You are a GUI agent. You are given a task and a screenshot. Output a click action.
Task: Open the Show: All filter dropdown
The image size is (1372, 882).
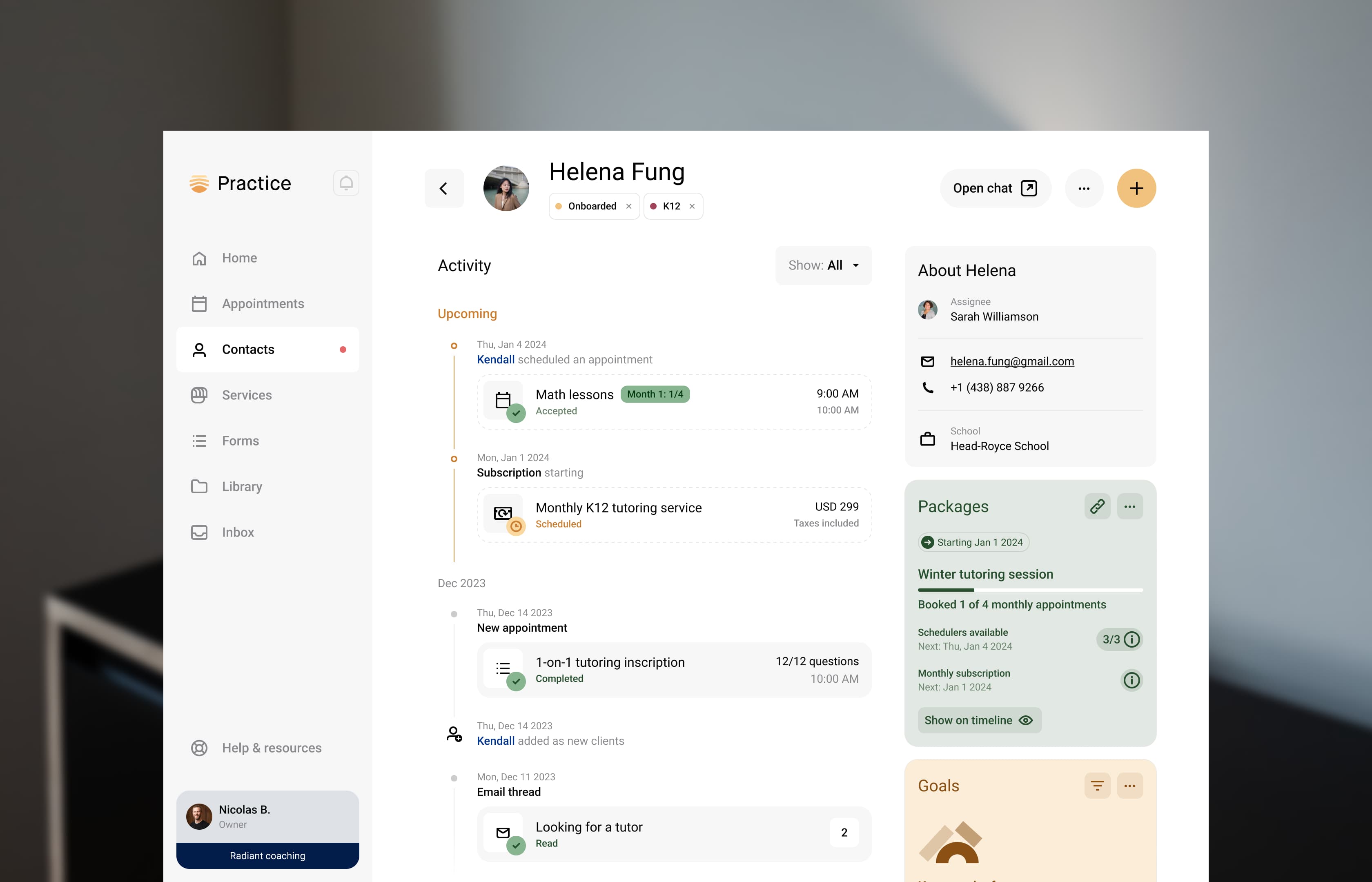tap(824, 265)
